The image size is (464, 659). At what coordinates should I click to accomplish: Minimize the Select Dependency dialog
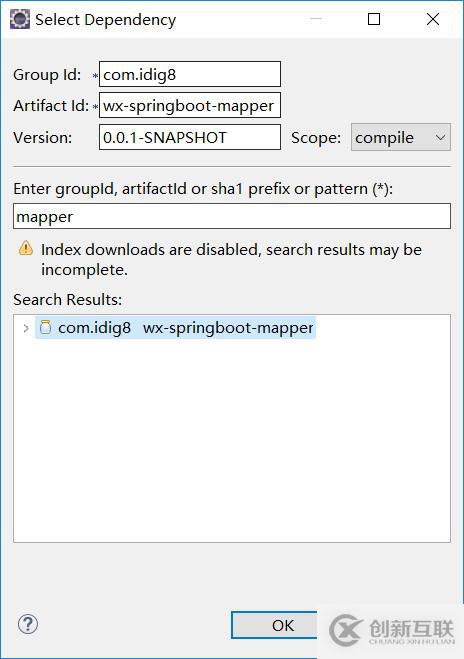coord(316,19)
